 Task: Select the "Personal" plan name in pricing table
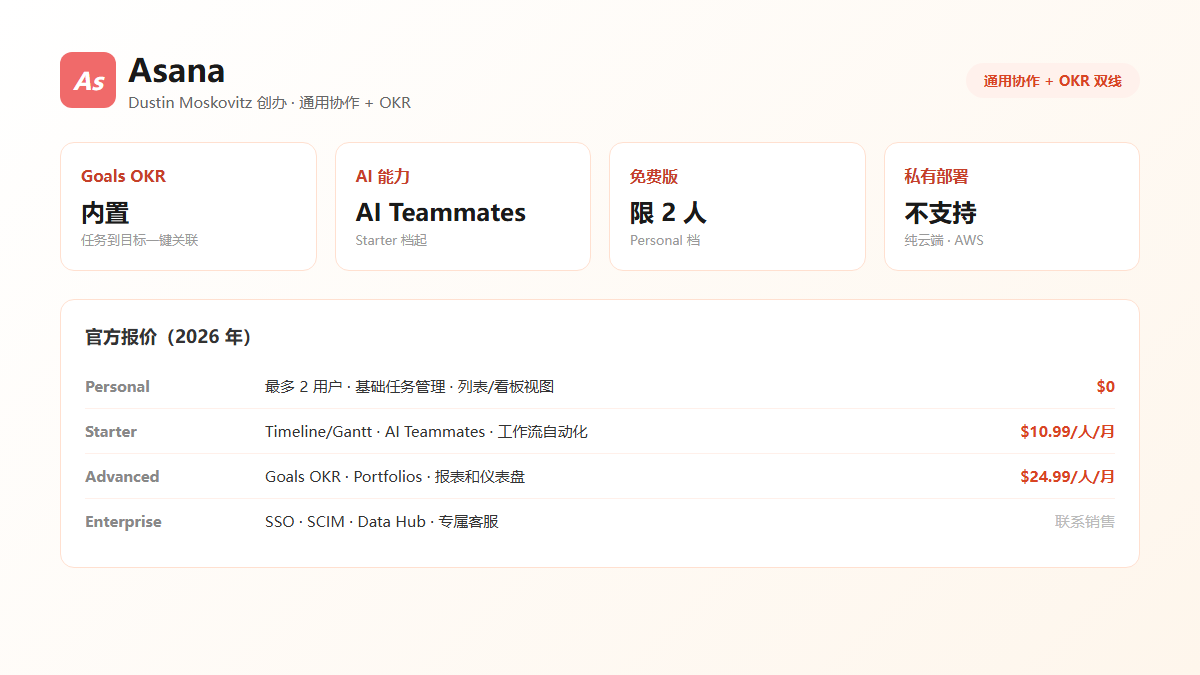click(117, 386)
